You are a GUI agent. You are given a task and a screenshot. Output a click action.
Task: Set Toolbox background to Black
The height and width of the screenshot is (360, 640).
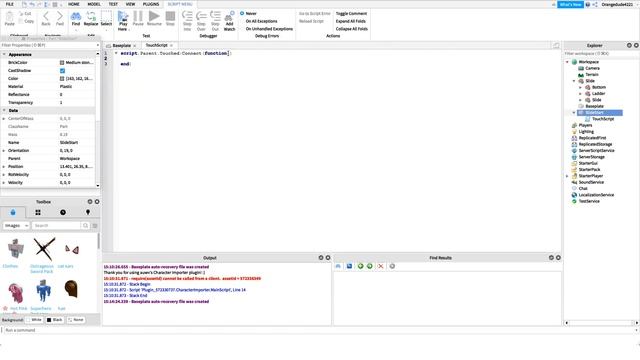54,320
